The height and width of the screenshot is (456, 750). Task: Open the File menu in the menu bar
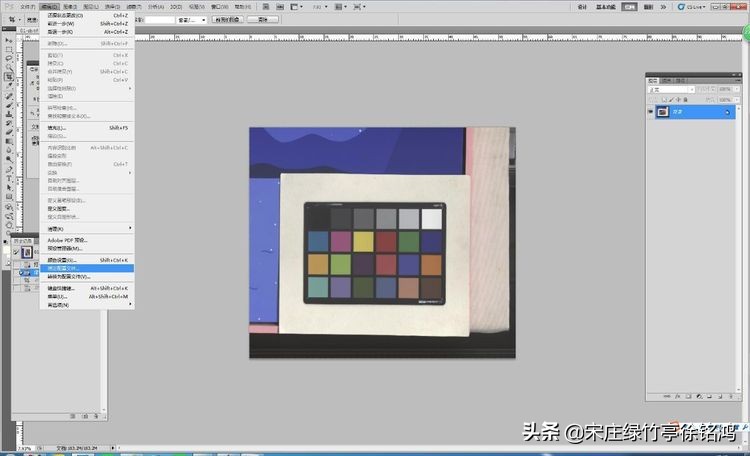coord(27,7)
